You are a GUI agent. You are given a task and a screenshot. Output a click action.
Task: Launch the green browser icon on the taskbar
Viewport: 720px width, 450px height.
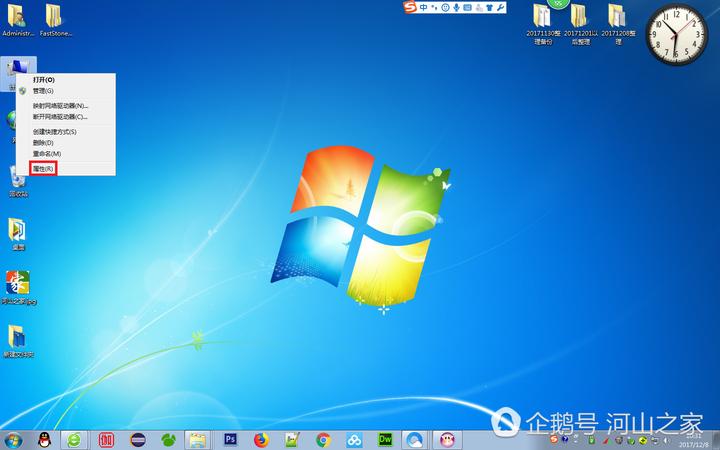pos(74,440)
